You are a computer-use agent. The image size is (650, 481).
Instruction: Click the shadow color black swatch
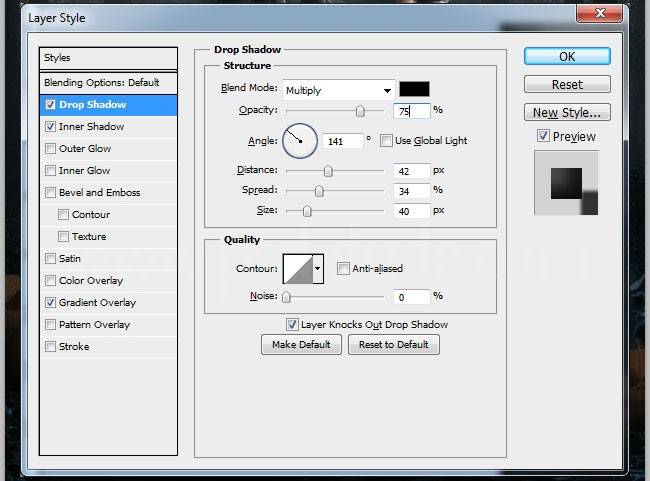[x=414, y=89]
